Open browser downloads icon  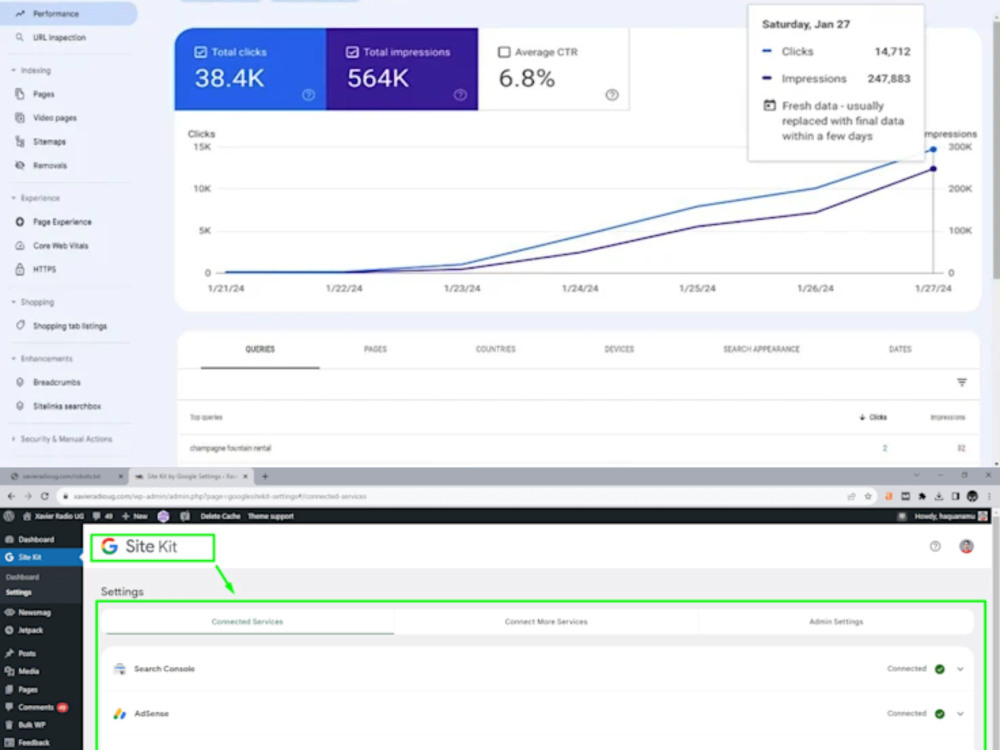[939, 496]
